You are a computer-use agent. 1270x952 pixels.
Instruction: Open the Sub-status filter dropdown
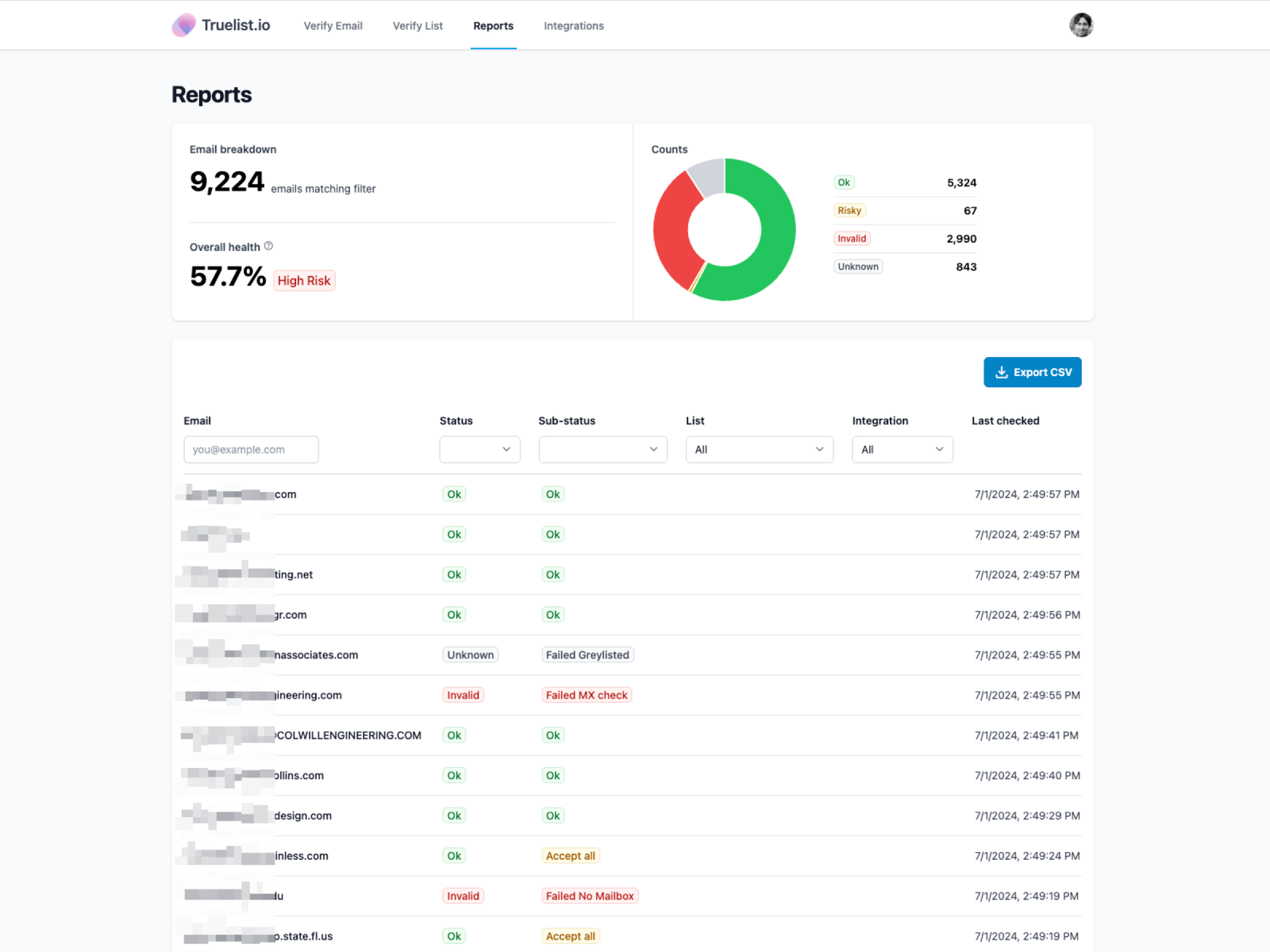click(x=603, y=449)
